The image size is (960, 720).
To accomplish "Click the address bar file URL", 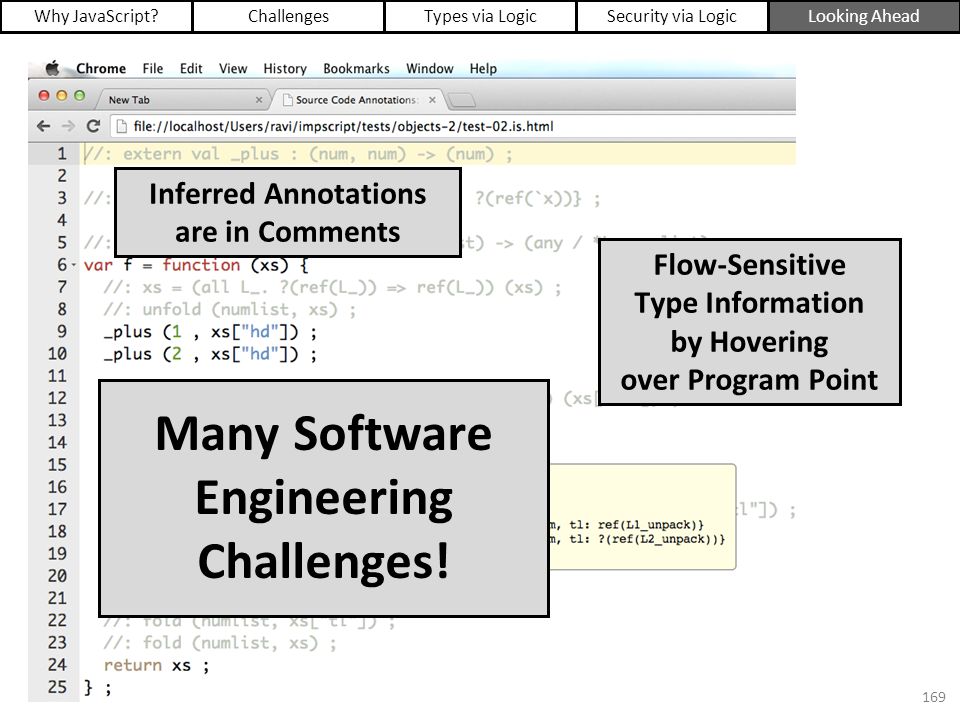I will (x=343, y=126).
